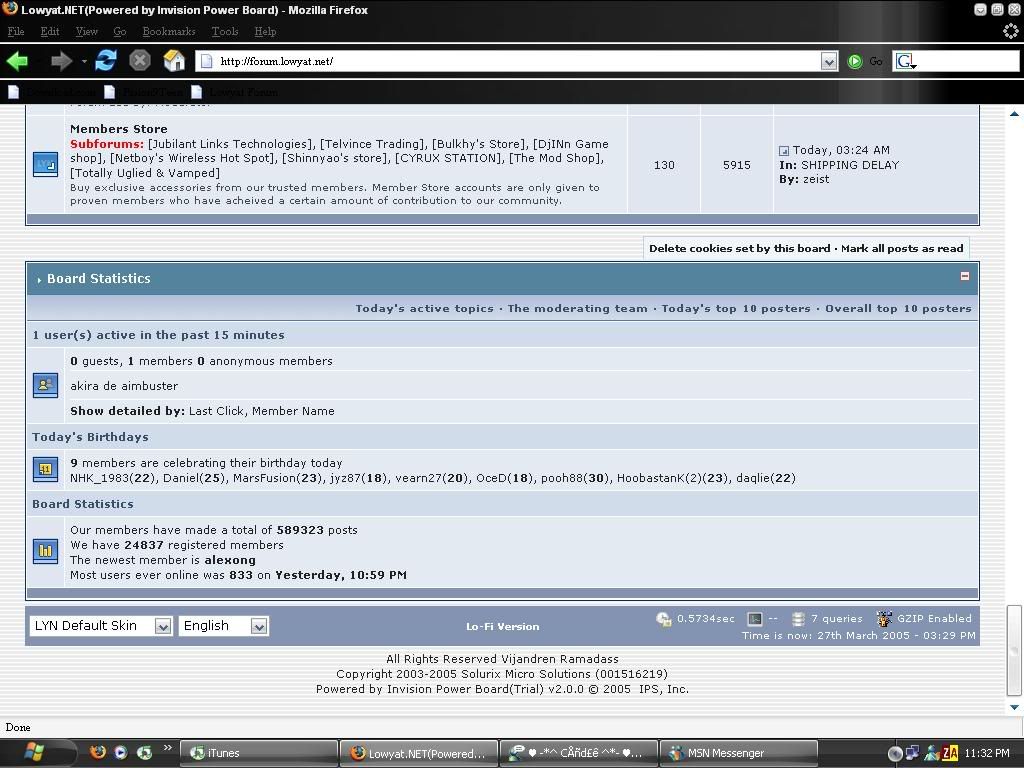Open the LYN Default Skin dropdown
The image size is (1024, 768).
(x=101, y=626)
